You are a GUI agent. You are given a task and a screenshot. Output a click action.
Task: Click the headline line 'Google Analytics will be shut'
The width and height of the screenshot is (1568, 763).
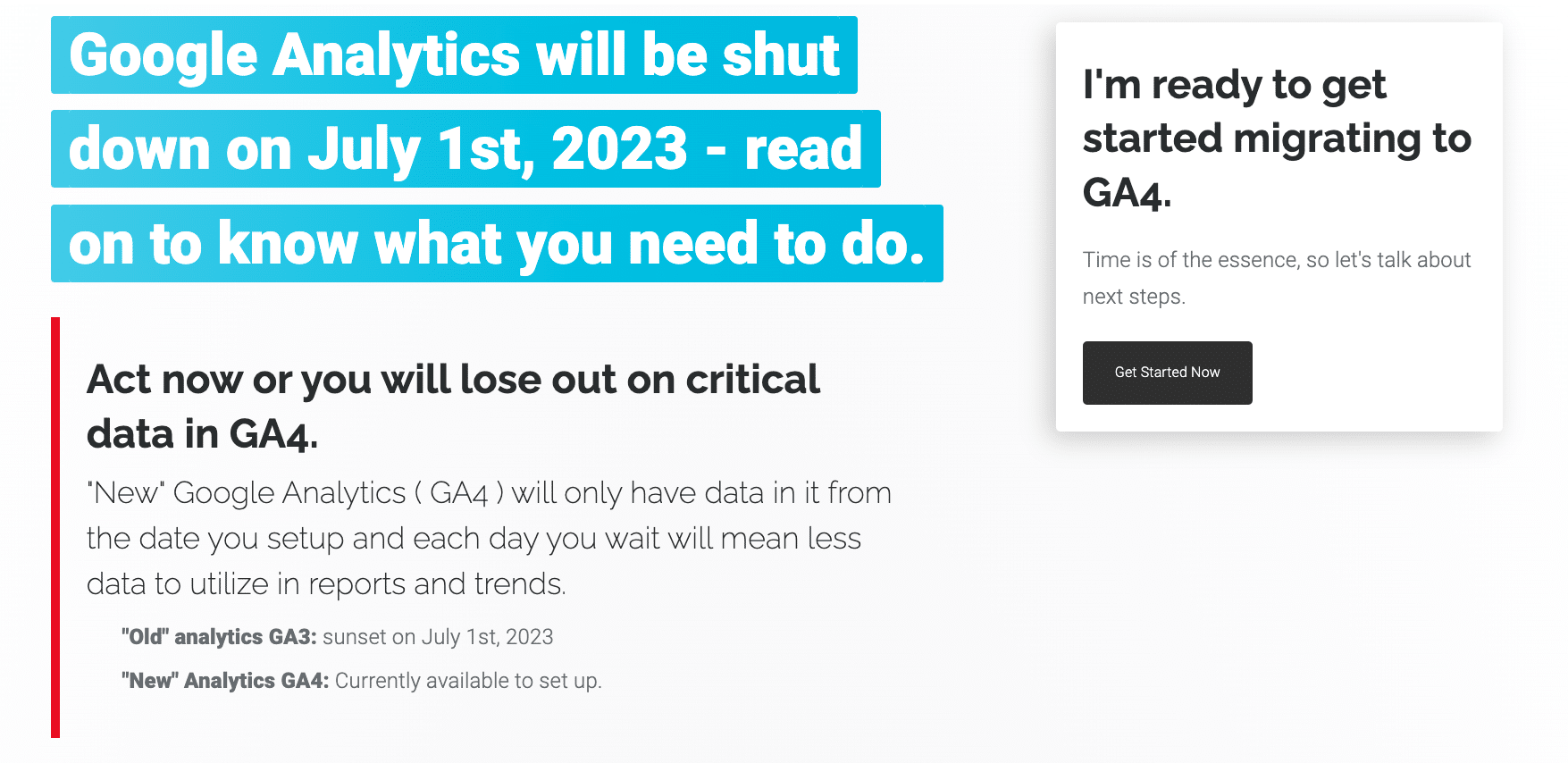[454, 55]
